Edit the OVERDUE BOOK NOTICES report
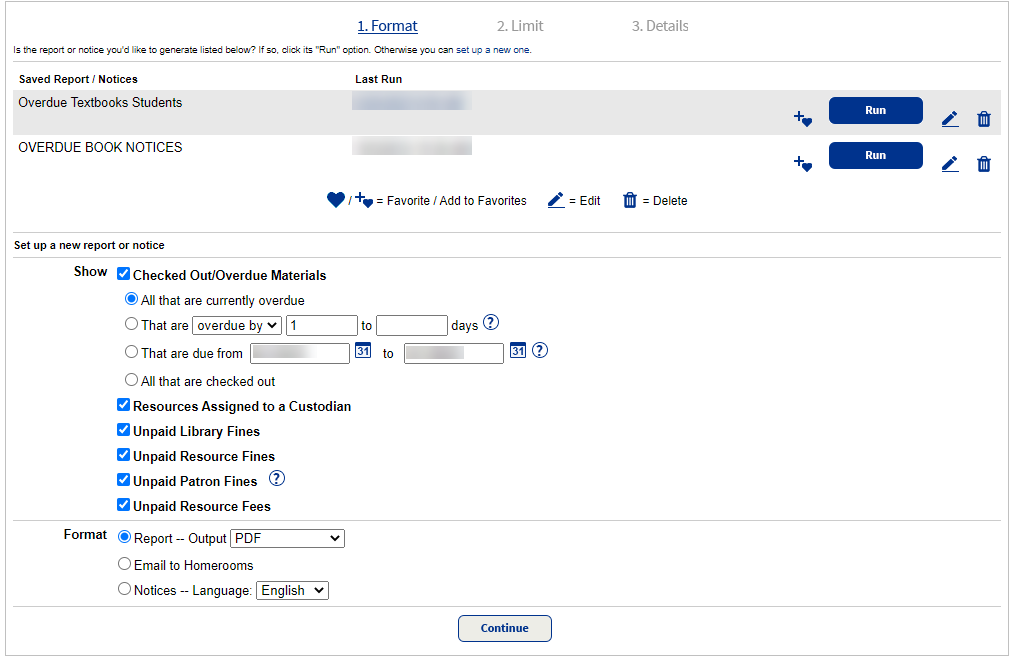 949,164
